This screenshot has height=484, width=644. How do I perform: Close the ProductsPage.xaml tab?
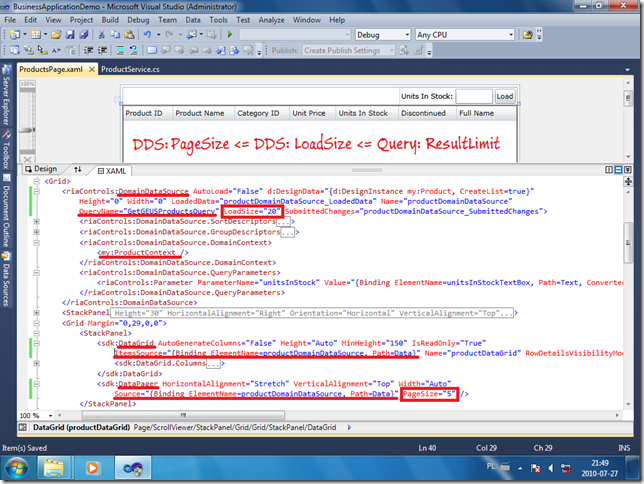pos(92,69)
